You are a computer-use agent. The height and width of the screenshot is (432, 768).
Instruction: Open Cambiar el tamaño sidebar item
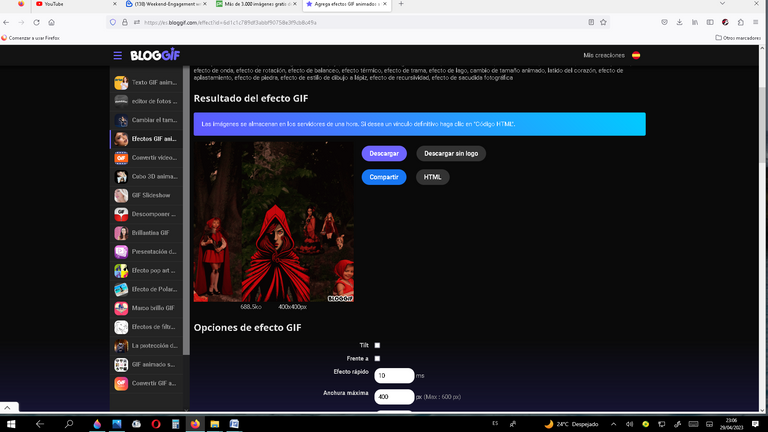[146, 120]
